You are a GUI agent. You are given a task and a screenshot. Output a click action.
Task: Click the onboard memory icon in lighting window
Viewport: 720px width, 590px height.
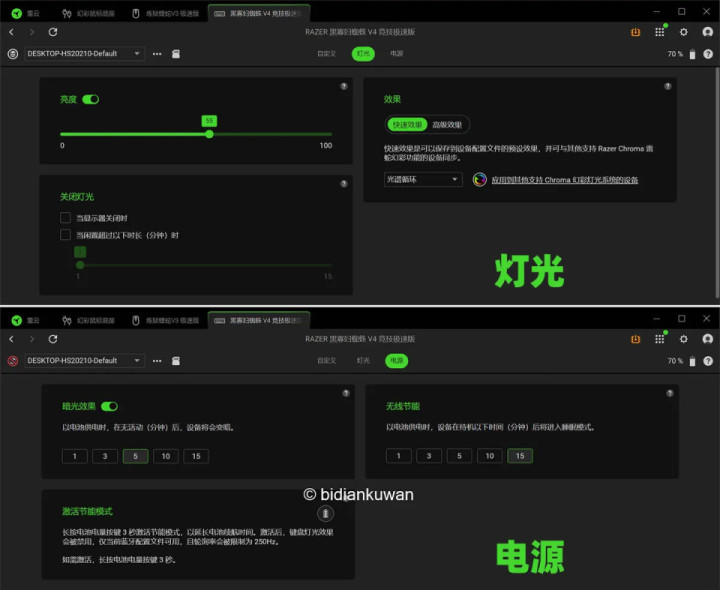[x=176, y=54]
